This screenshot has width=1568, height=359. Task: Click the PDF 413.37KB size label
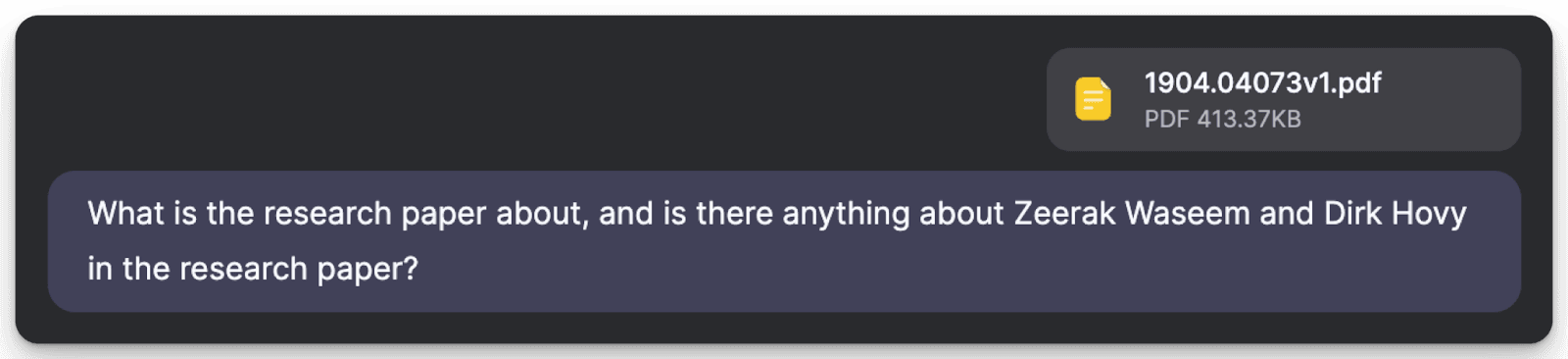pyautogui.click(x=1222, y=119)
